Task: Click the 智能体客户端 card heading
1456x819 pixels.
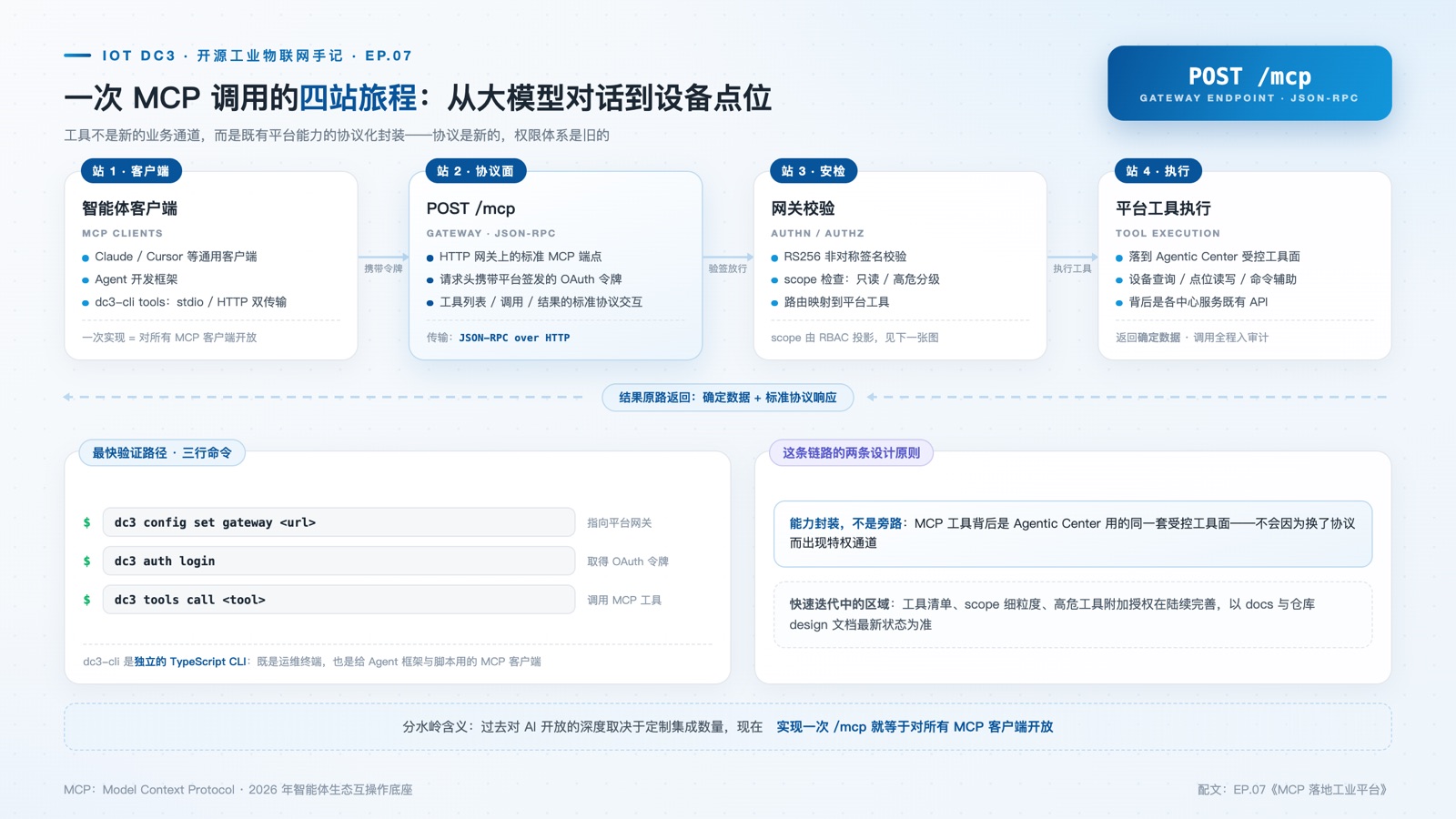Action: click(x=129, y=208)
